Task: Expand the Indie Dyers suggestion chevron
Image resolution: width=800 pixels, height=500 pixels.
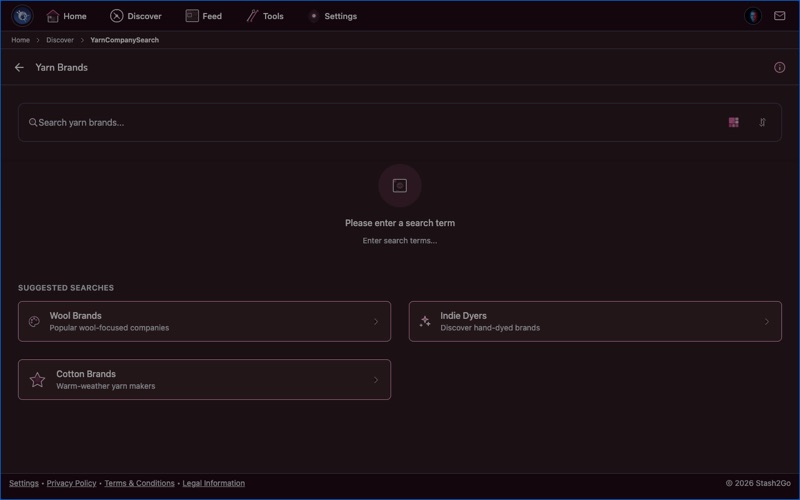Action: (767, 322)
